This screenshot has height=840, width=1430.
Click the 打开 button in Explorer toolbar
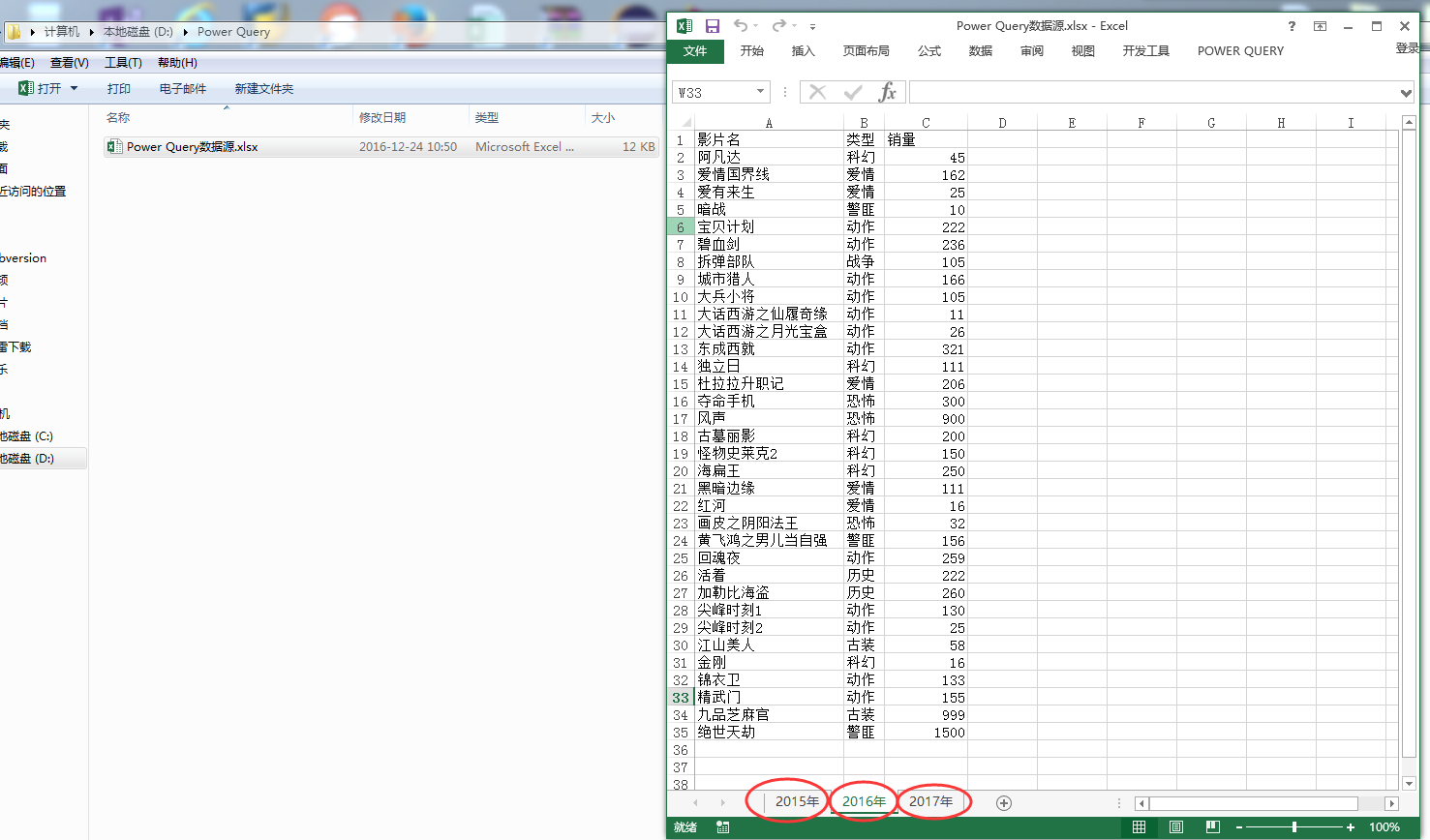(42, 88)
